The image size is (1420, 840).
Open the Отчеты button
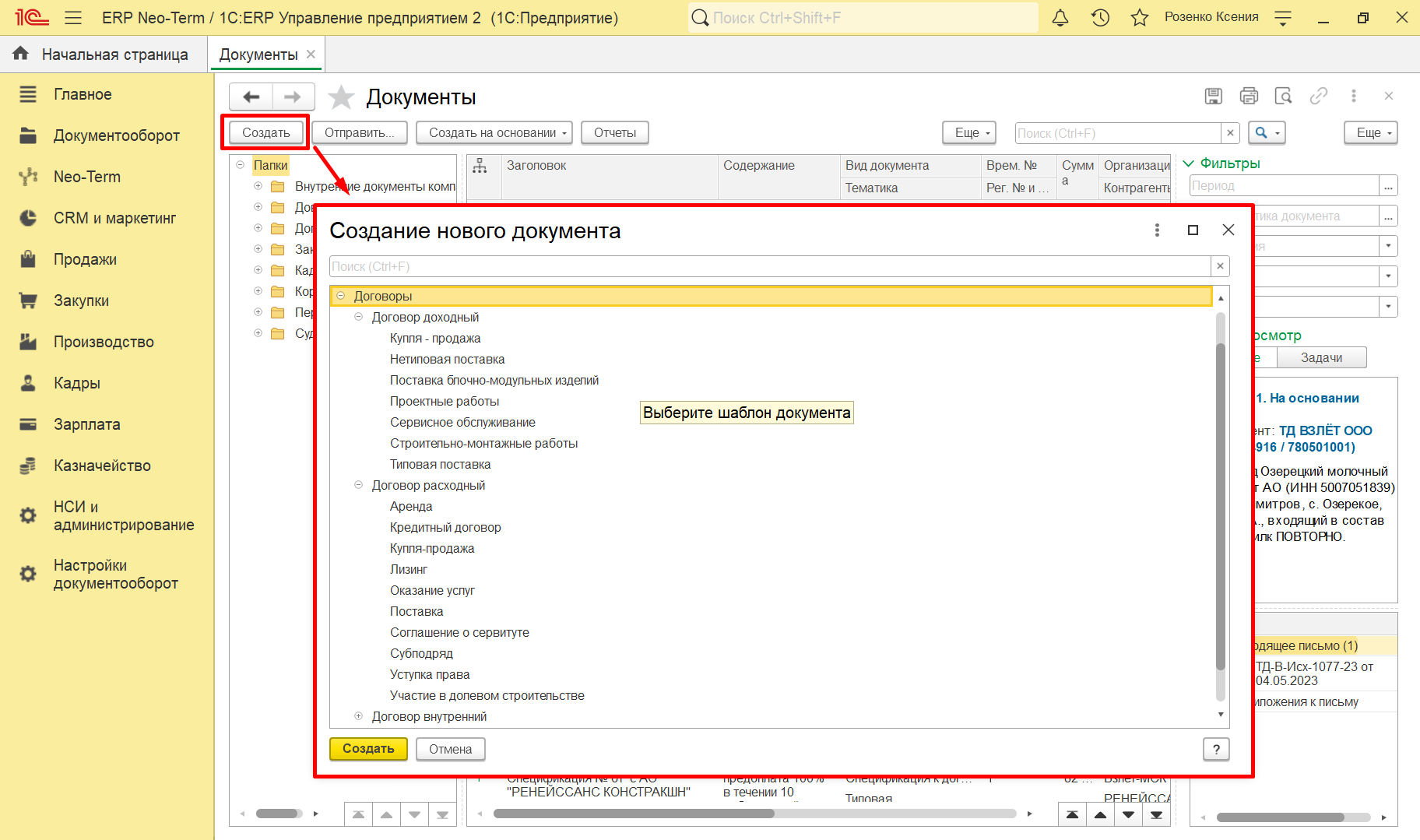[615, 132]
